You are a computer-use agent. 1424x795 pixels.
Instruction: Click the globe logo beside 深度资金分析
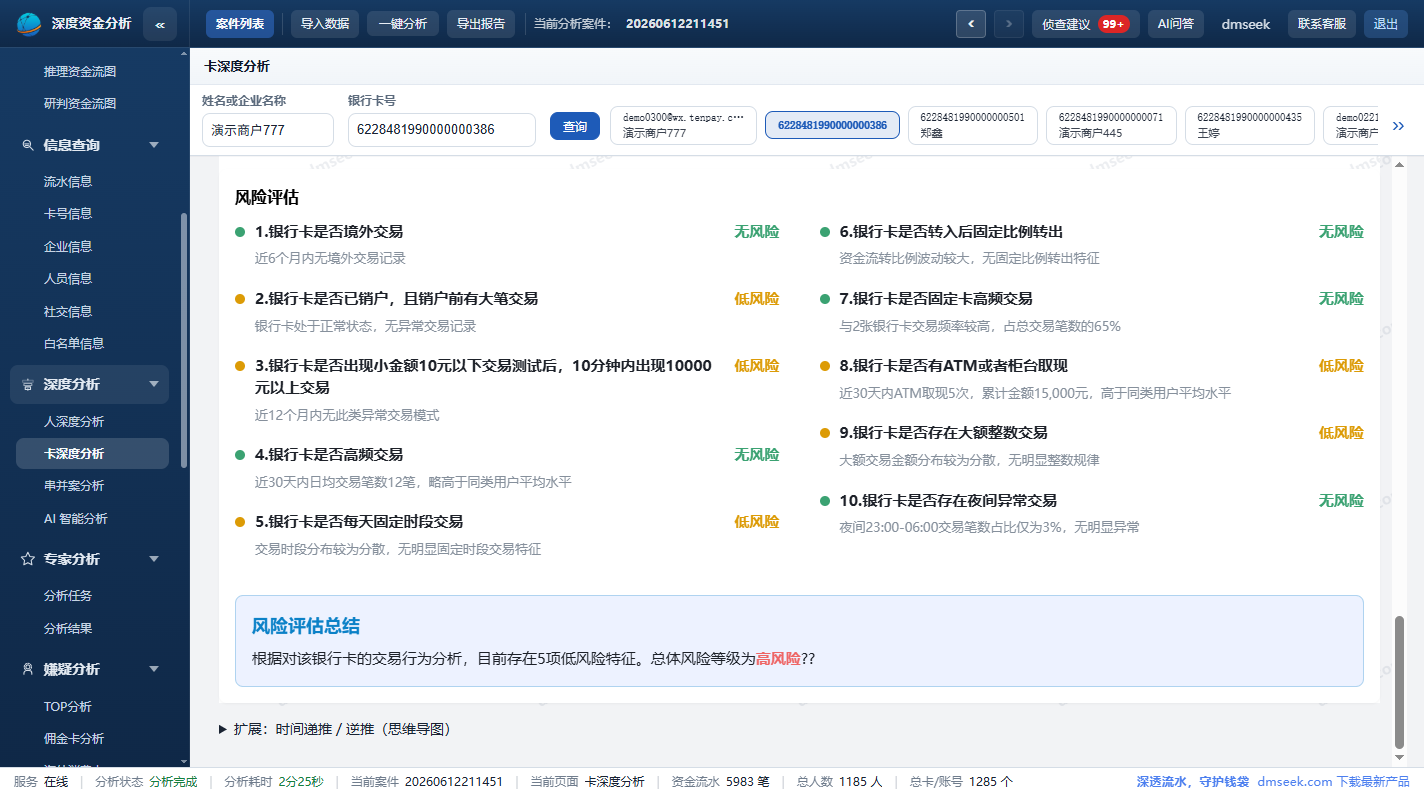(x=30, y=24)
